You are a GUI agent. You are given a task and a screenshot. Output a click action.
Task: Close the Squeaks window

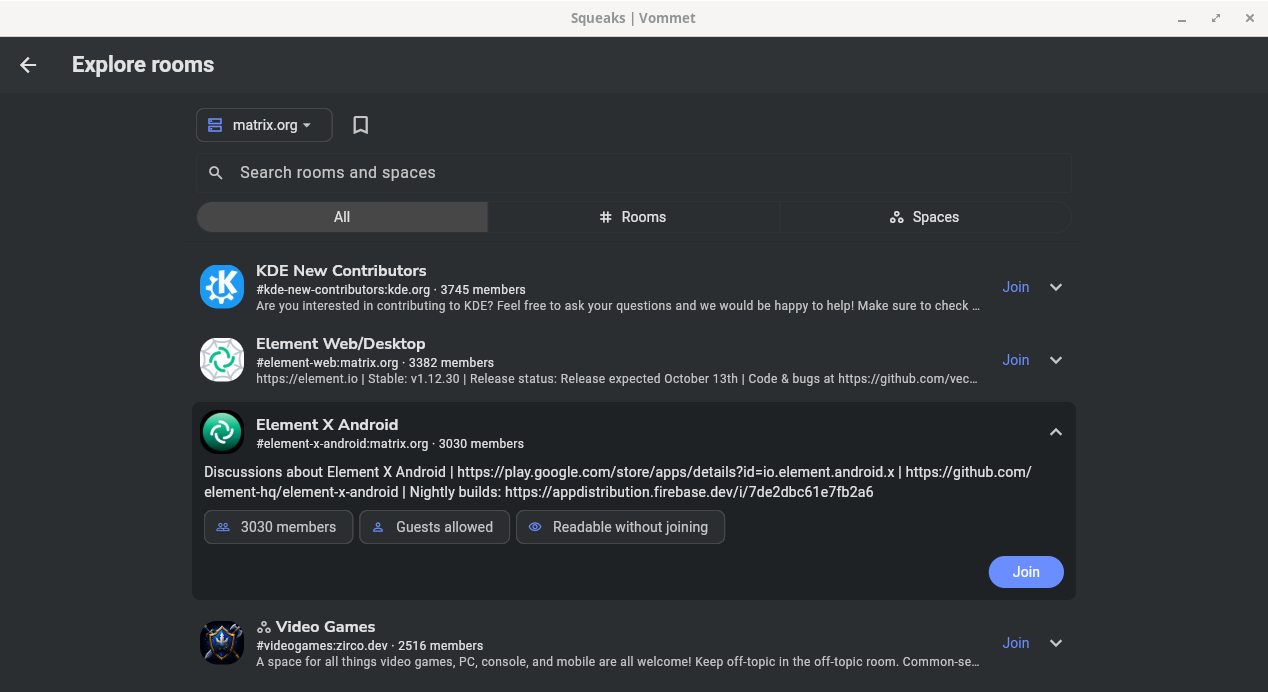tap(1248, 18)
